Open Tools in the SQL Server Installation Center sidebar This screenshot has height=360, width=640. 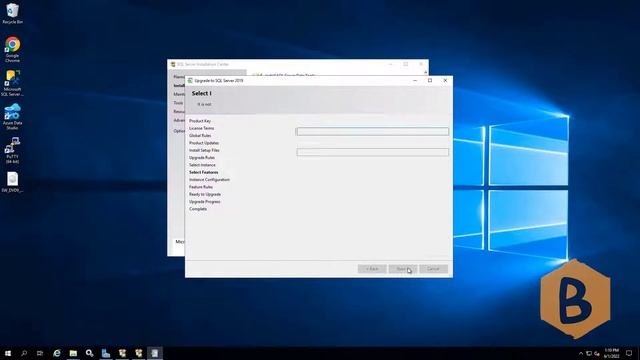(x=178, y=103)
